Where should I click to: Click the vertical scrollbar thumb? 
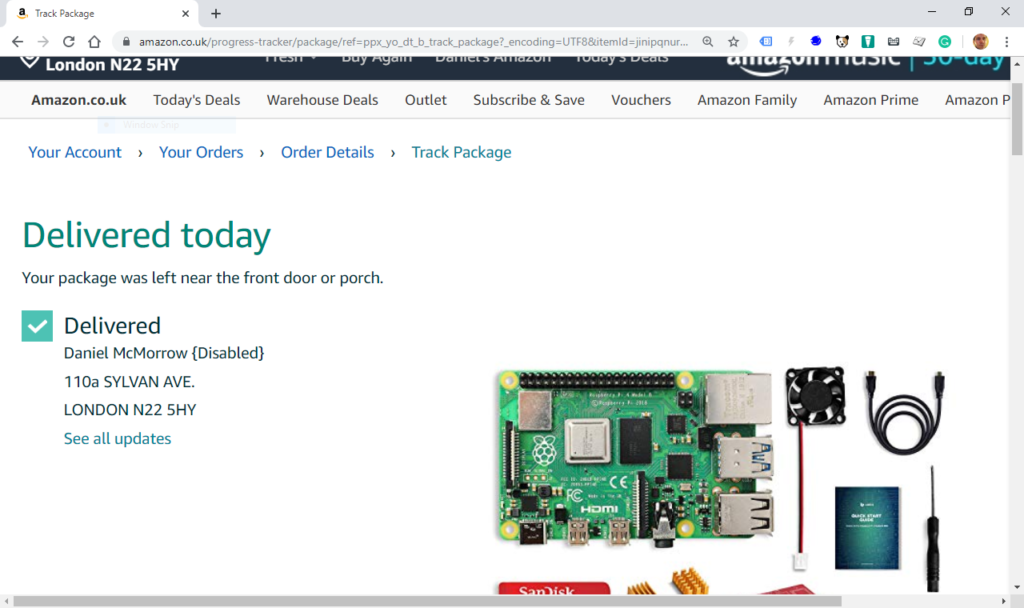[x=1017, y=120]
